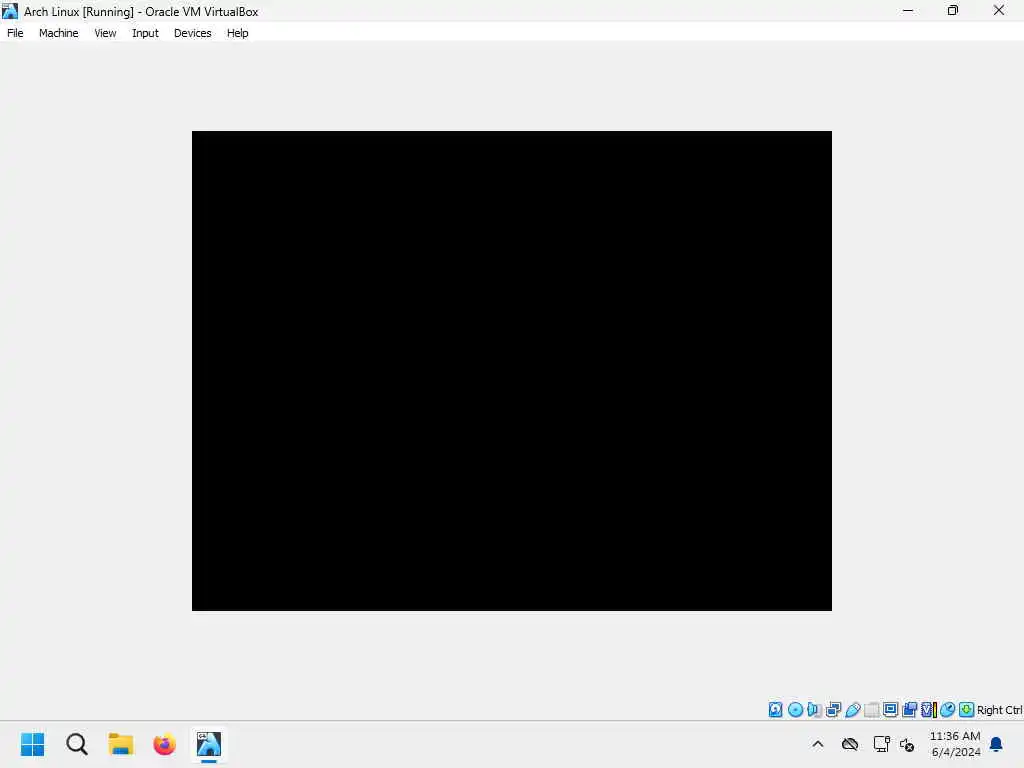The height and width of the screenshot is (768, 1024).
Task: Click the VirtualBox VM taskbar icon
Action: tap(209, 744)
